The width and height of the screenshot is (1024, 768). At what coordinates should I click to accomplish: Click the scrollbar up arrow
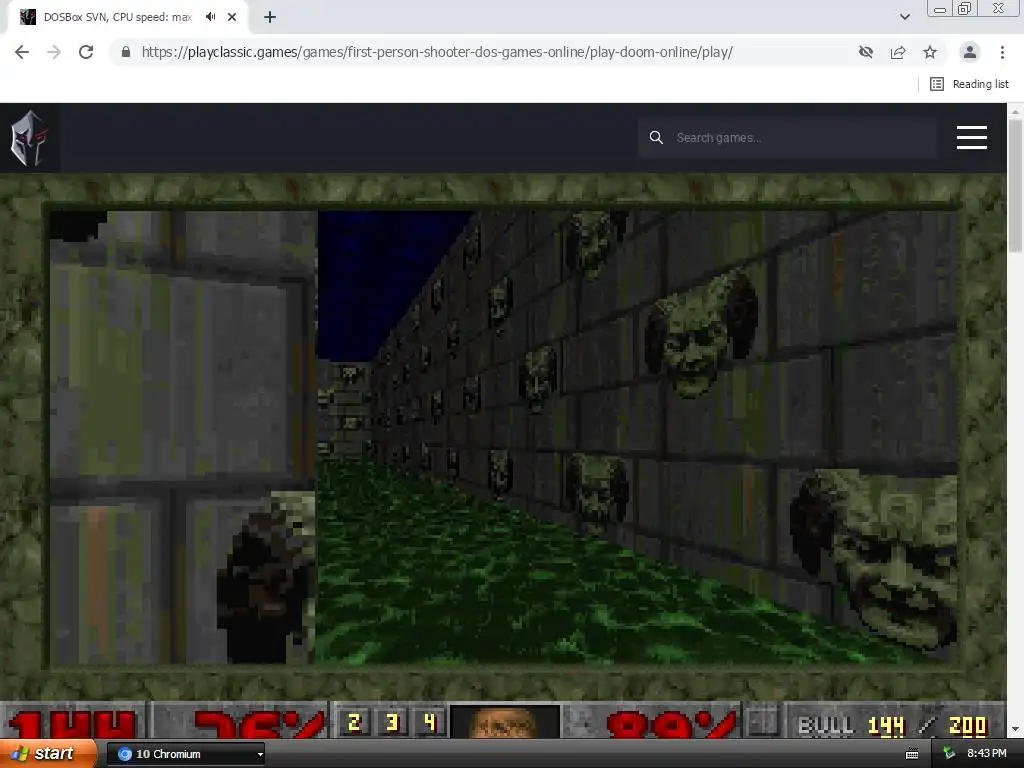[x=1015, y=111]
